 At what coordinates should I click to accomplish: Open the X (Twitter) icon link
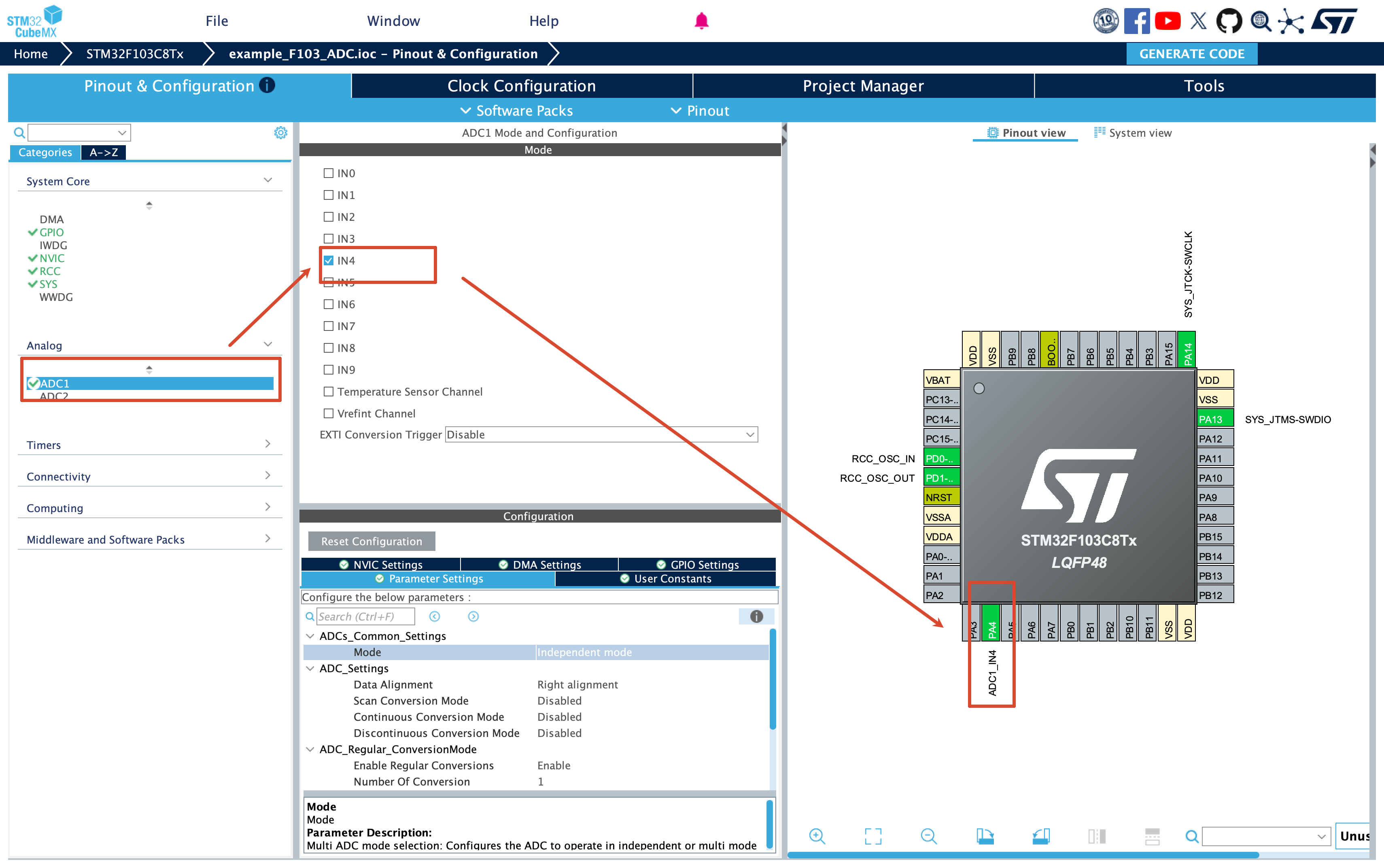click(x=1199, y=21)
